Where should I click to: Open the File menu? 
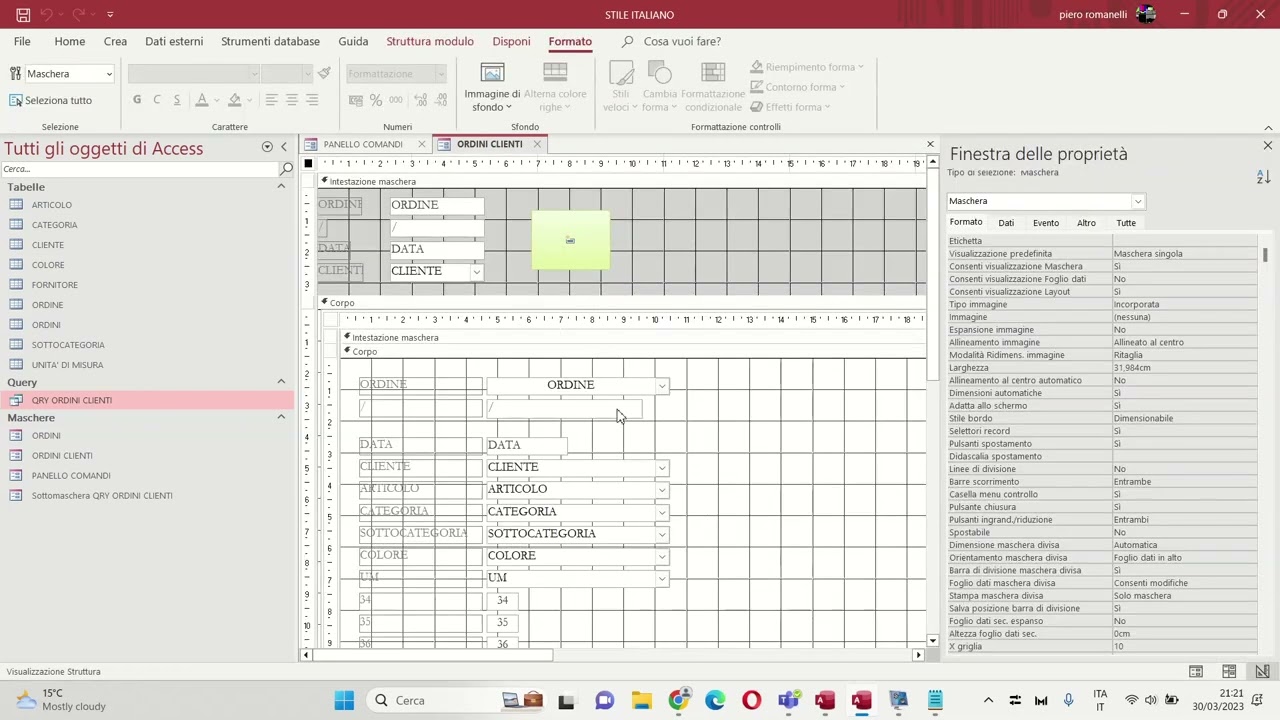22,41
